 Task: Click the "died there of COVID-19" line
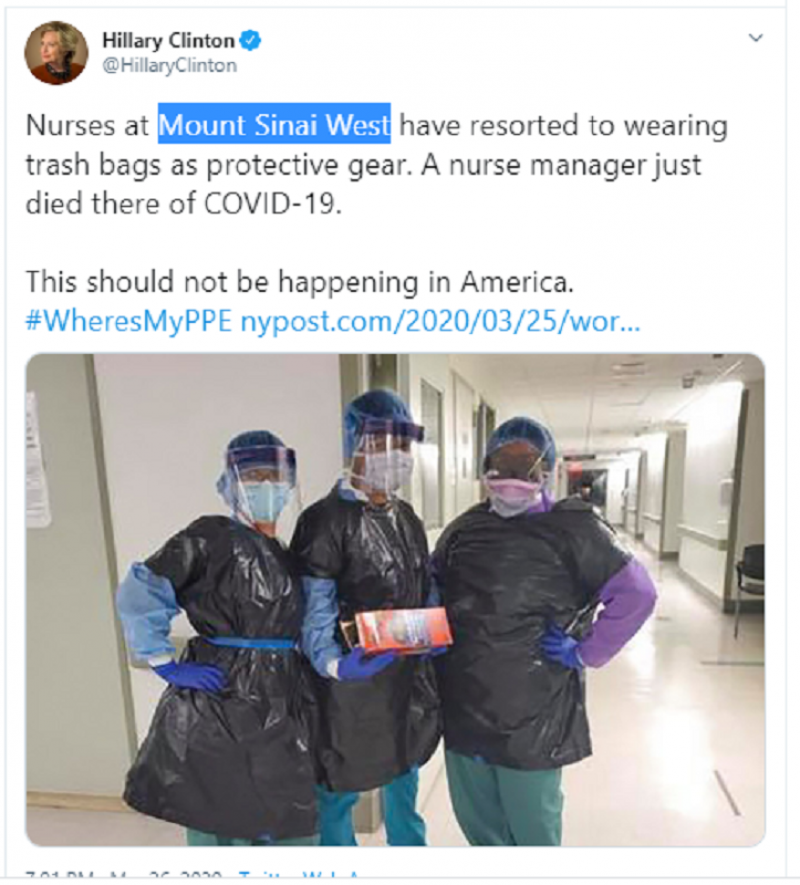[x=183, y=203]
